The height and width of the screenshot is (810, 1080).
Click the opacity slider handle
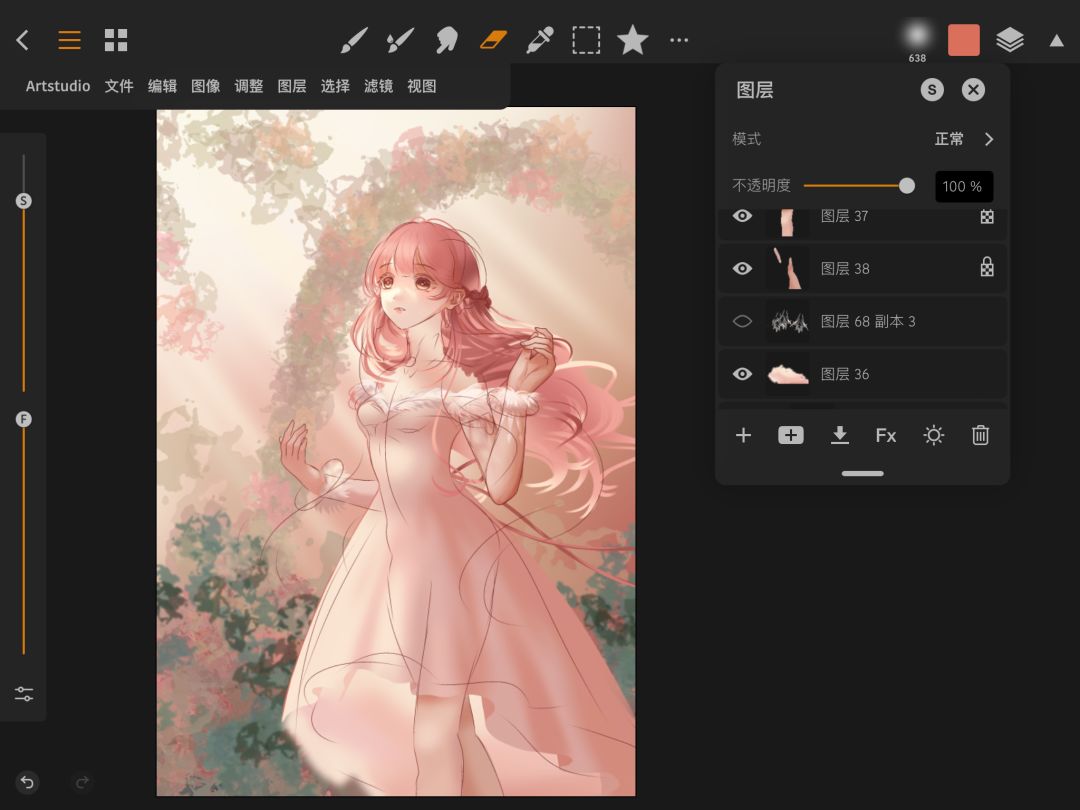(907, 185)
